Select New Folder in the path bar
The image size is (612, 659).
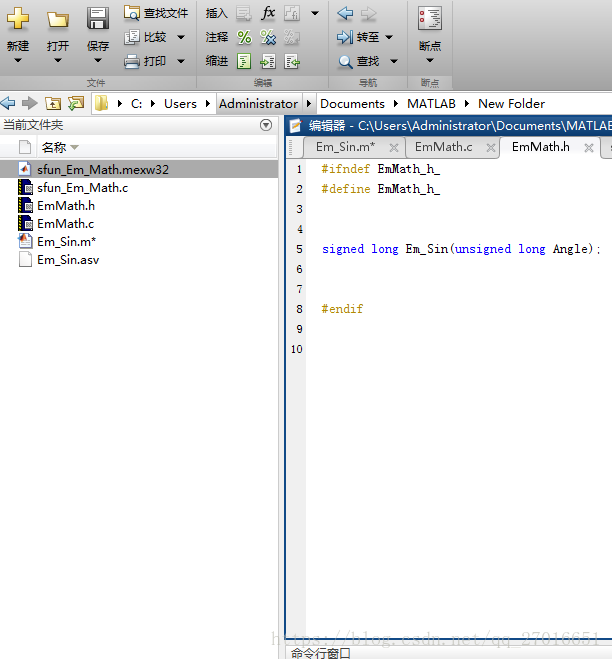[512, 103]
